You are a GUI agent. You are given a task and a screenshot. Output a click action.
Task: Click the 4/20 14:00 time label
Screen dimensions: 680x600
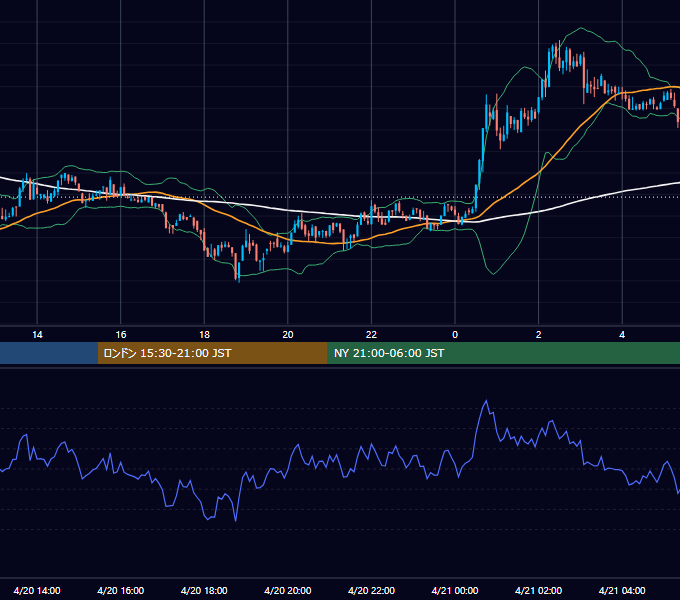click(x=37, y=590)
